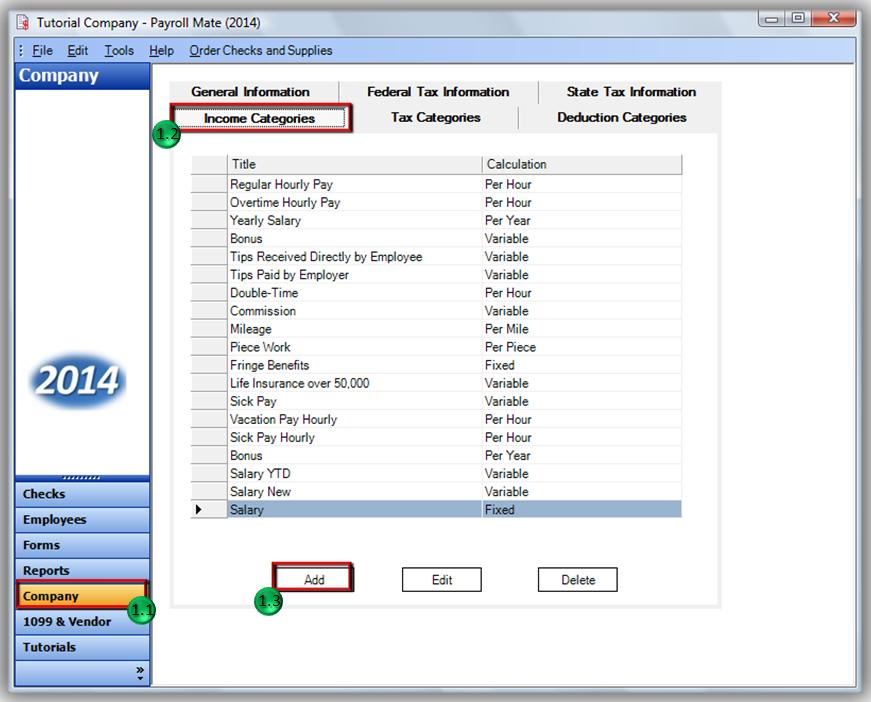Select the Company section in sidebar

click(x=82, y=596)
